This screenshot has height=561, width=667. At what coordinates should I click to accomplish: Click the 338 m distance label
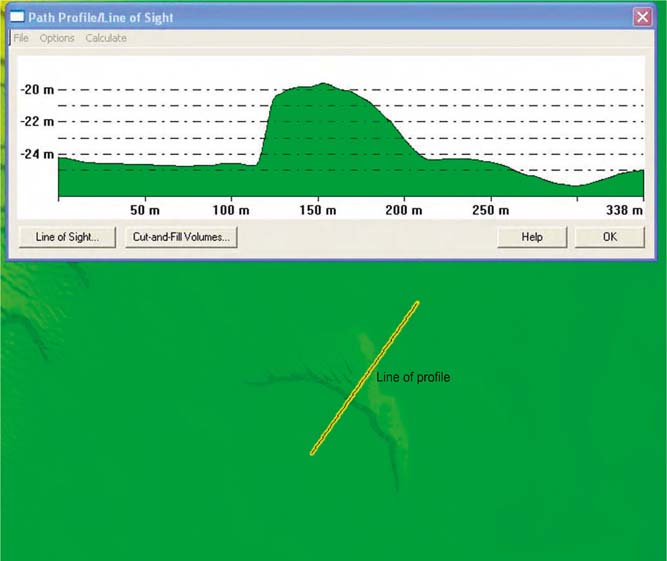click(624, 210)
